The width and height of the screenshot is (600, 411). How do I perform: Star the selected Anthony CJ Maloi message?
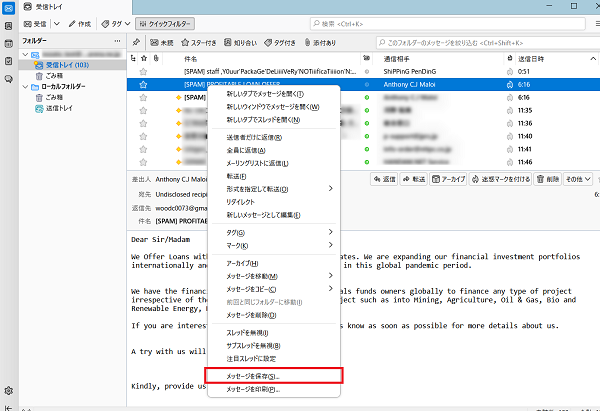point(143,85)
